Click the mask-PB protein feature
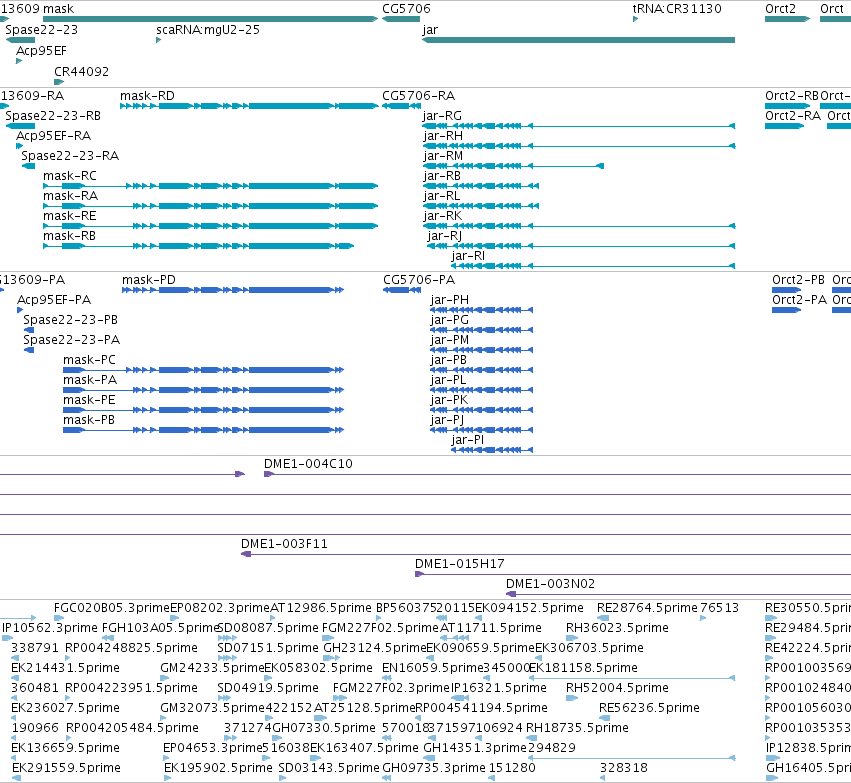The image size is (851, 783). (204, 430)
